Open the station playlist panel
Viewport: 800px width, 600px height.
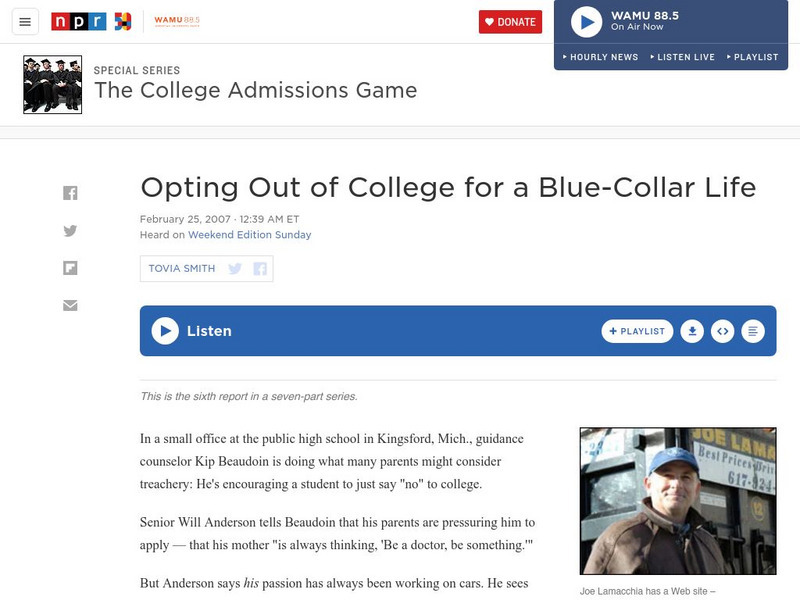pos(753,57)
